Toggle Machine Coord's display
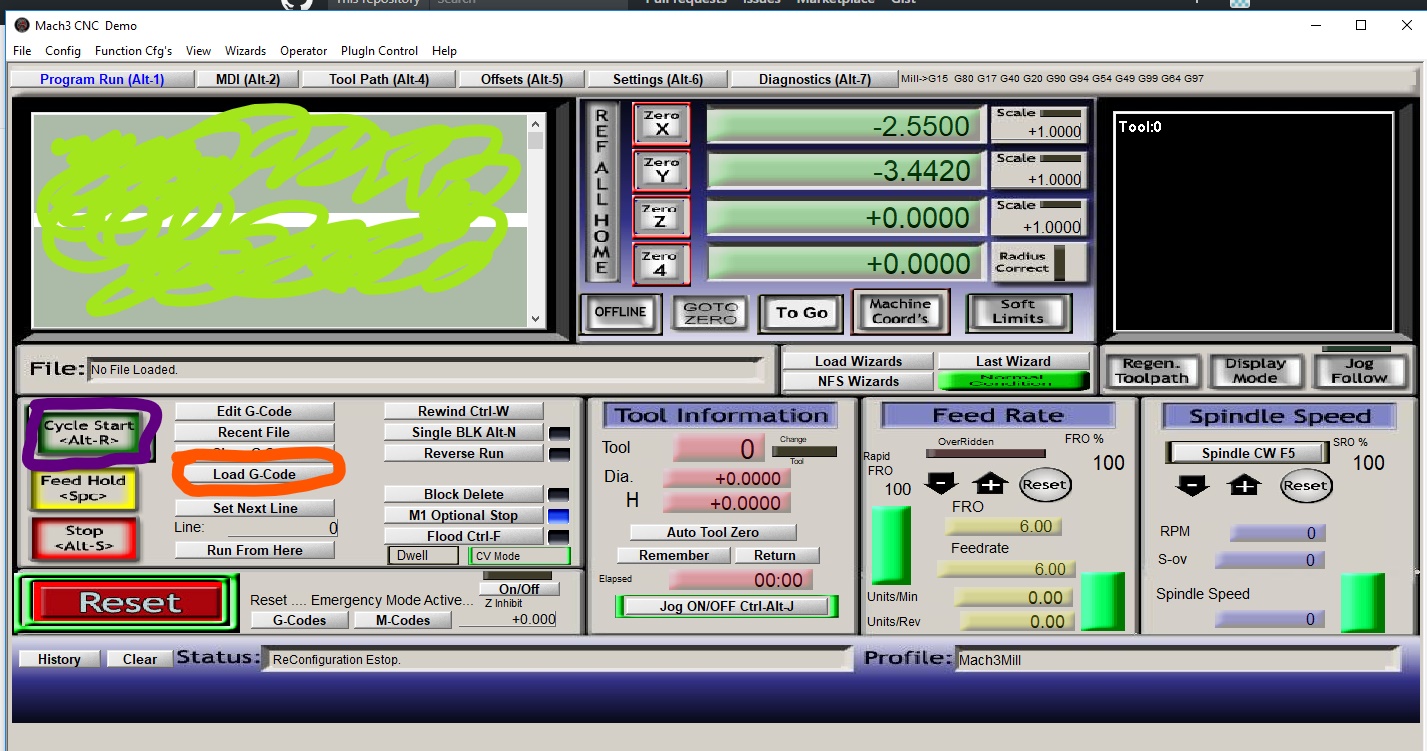 tap(899, 312)
